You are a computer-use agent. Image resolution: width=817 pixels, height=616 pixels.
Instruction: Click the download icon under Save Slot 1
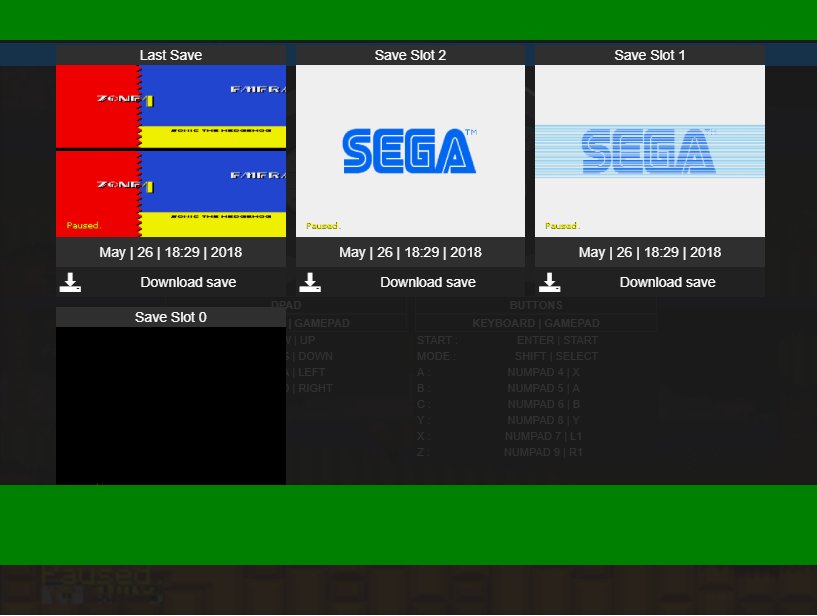(x=549, y=282)
